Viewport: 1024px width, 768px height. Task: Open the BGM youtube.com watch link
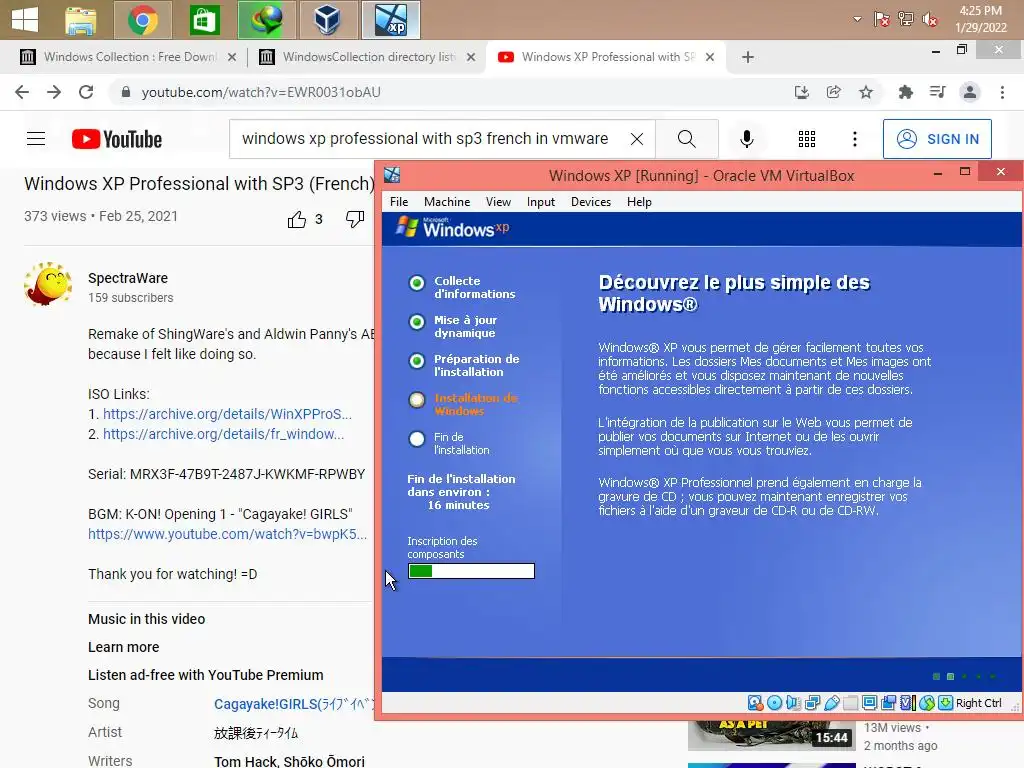point(227,534)
